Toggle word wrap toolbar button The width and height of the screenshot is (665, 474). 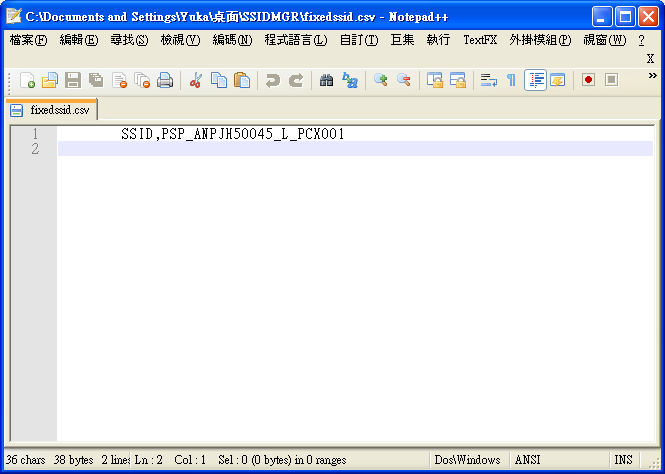coord(489,80)
